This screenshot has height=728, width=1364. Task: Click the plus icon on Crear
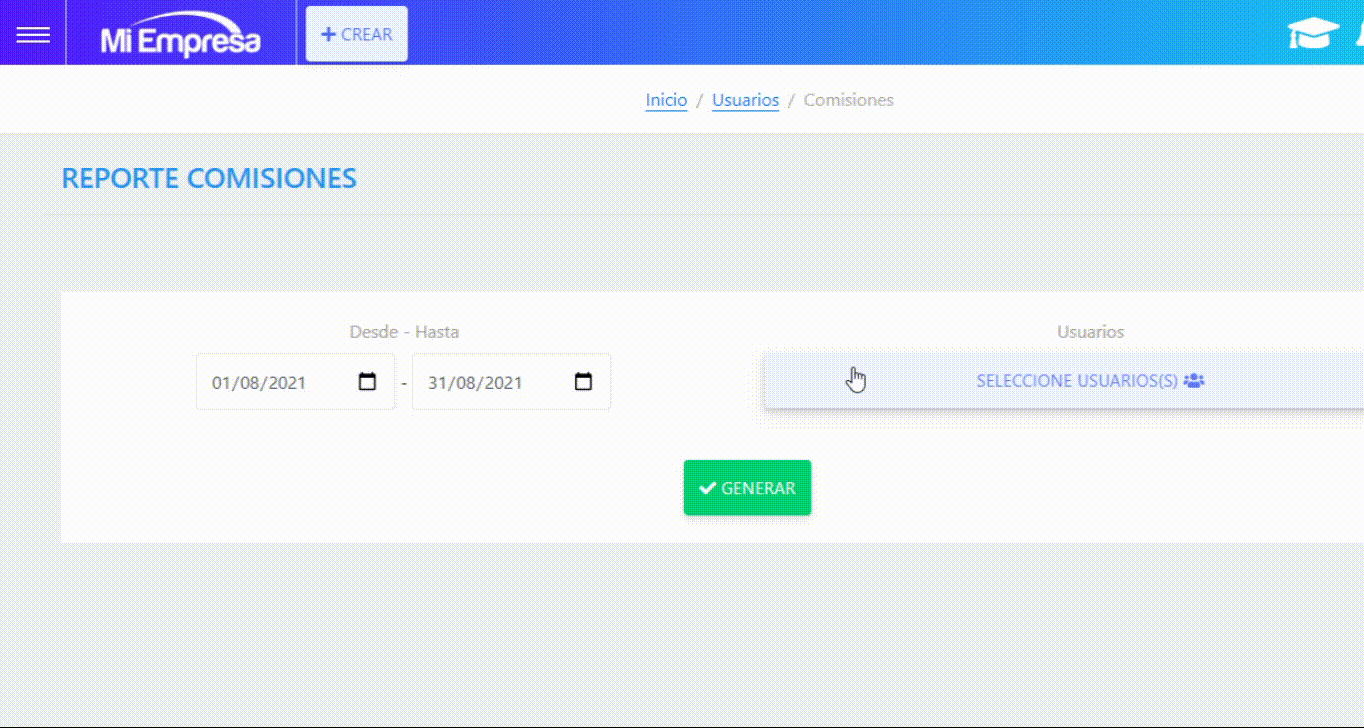click(328, 34)
